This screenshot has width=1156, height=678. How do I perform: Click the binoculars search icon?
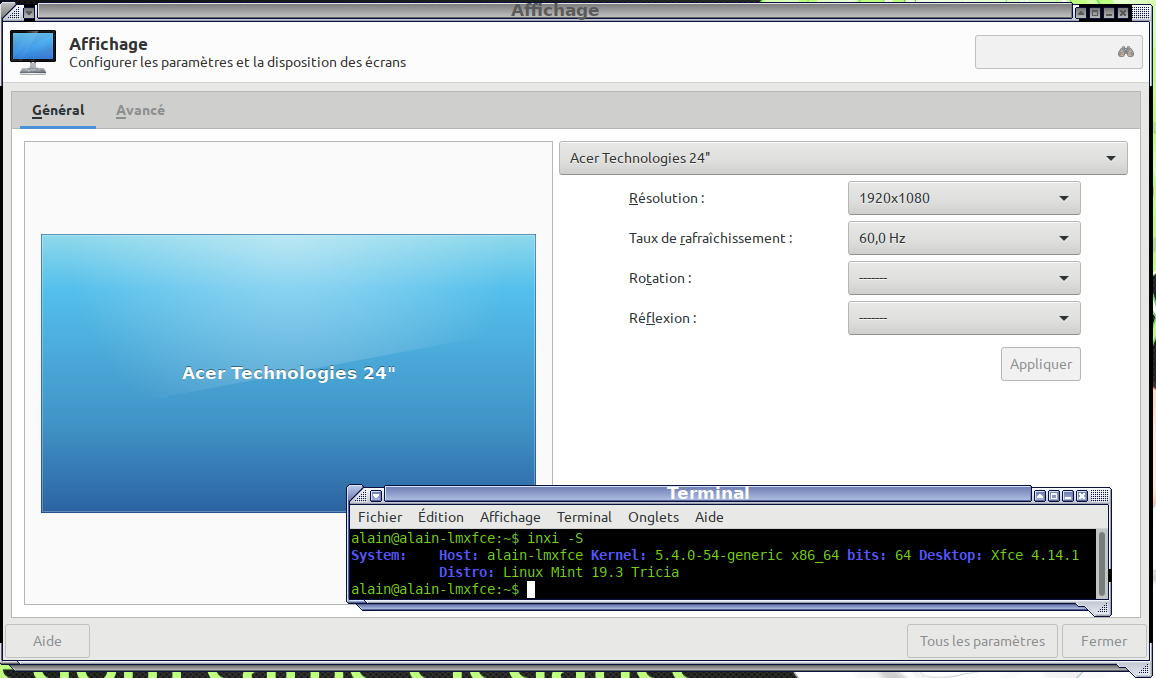[1126, 52]
